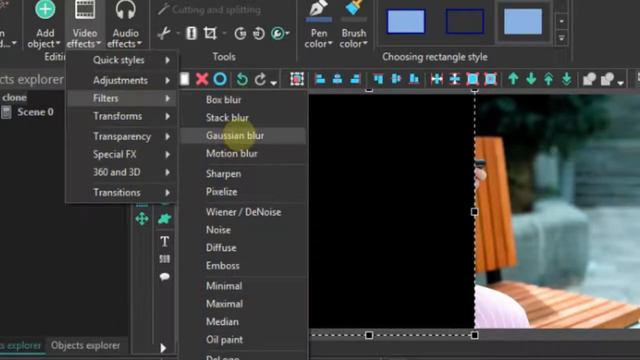Click the Undo arrow icon
640x360 pixels.
tap(242, 79)
